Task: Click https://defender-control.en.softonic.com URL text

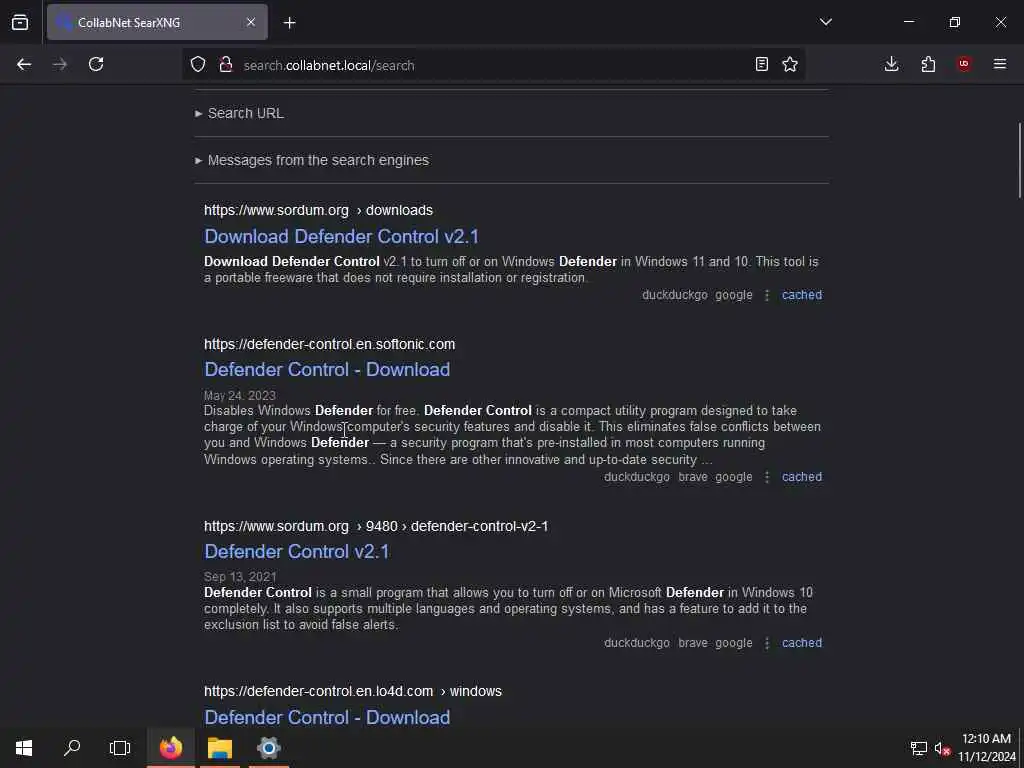Action: (x=329, y=344)
